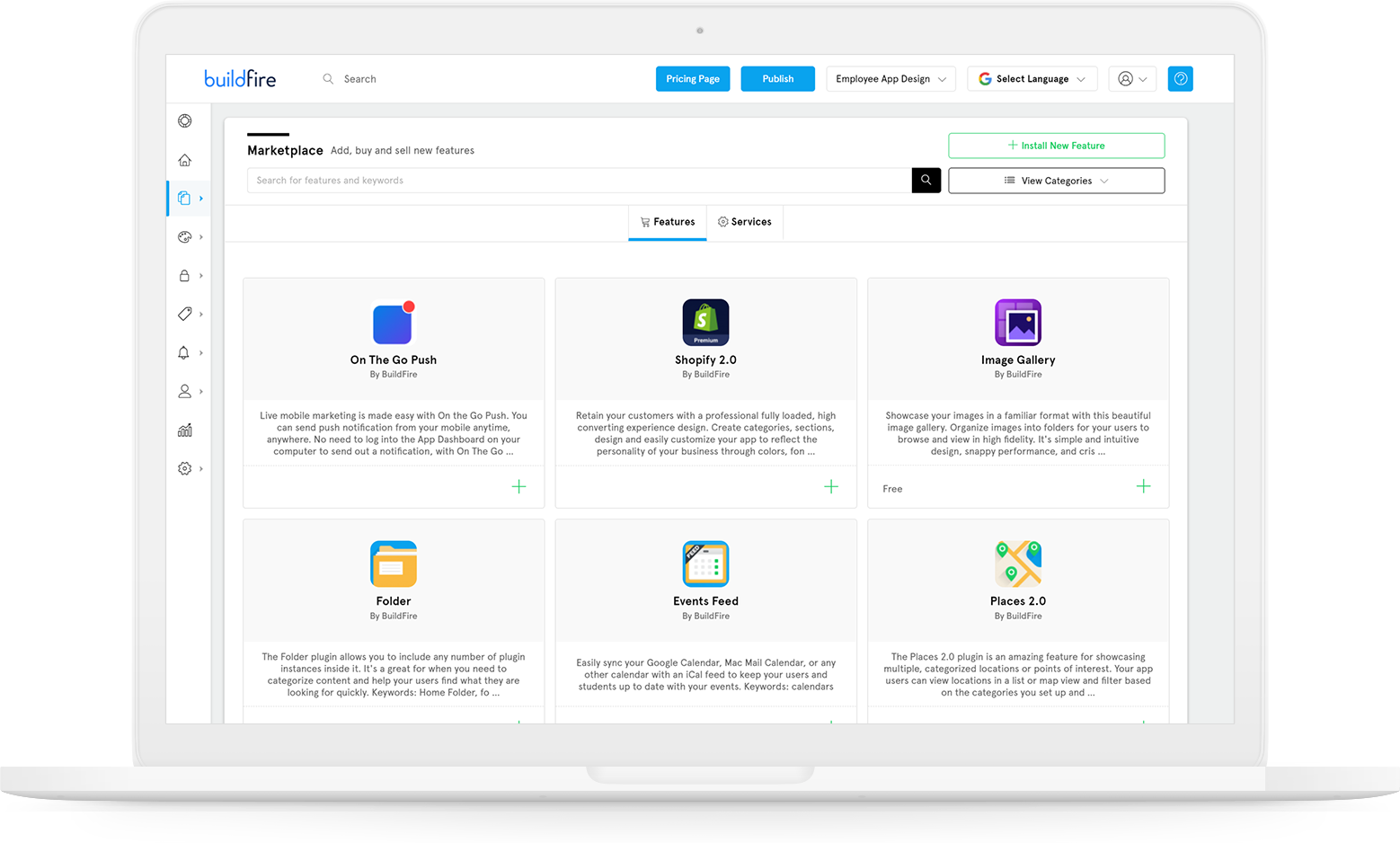View analytics from the chart icon
This screenshot has width=1400, height=843.
[x=186, y=430]
